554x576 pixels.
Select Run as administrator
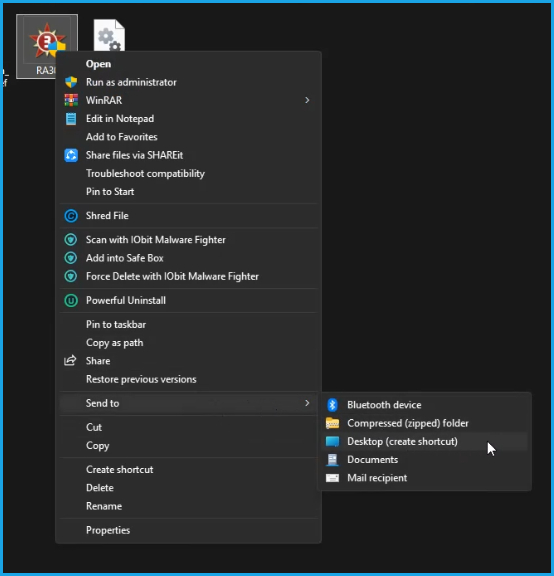188,82
